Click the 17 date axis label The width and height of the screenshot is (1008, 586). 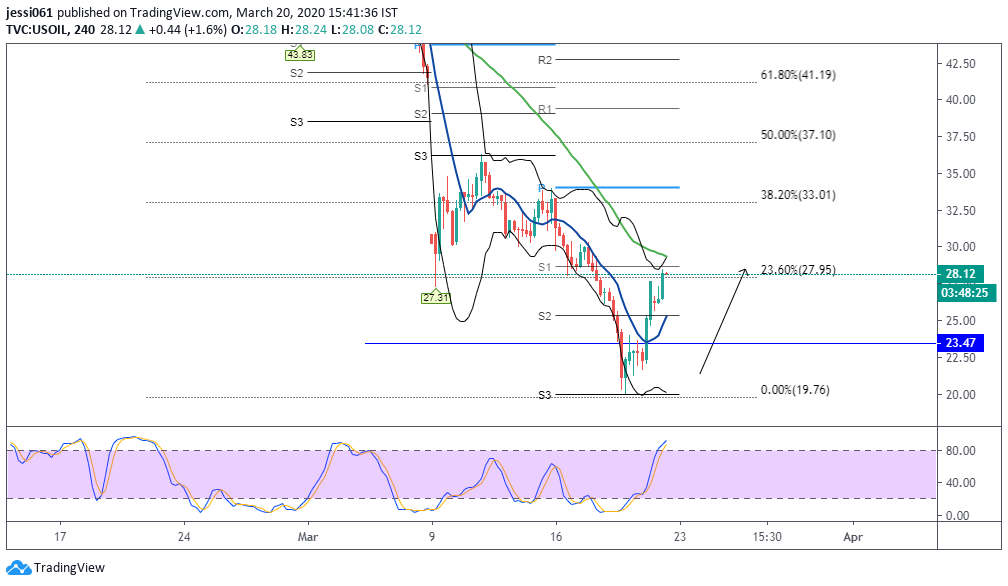[x=60, y=537]
